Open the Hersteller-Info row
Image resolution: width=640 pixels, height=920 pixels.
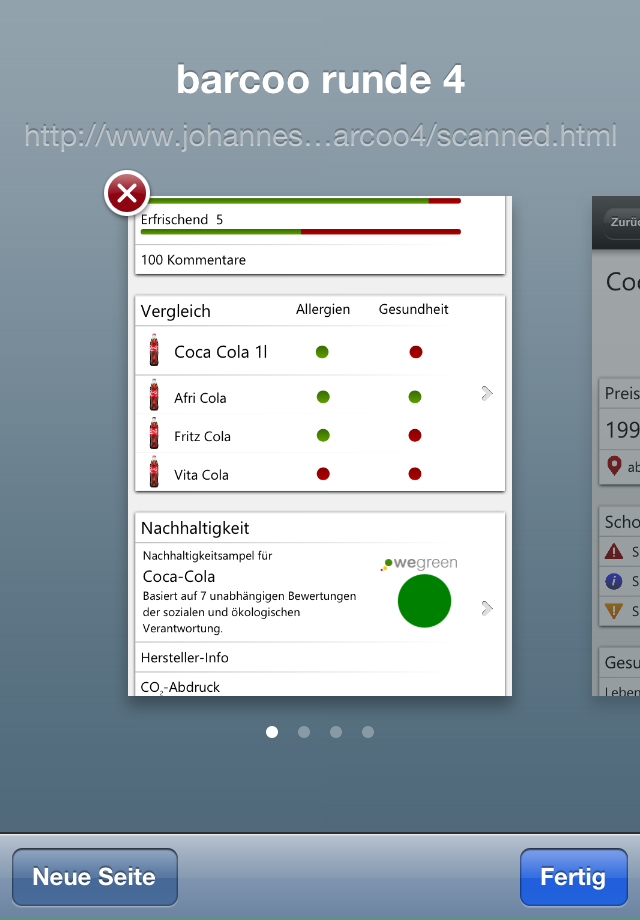(320, 657)
